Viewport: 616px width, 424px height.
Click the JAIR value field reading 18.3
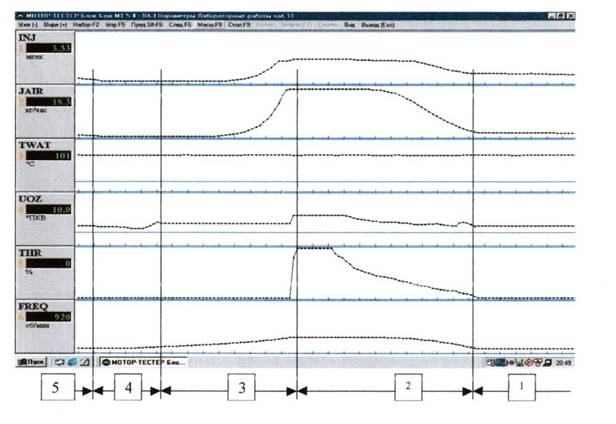(x=49, y=102)
